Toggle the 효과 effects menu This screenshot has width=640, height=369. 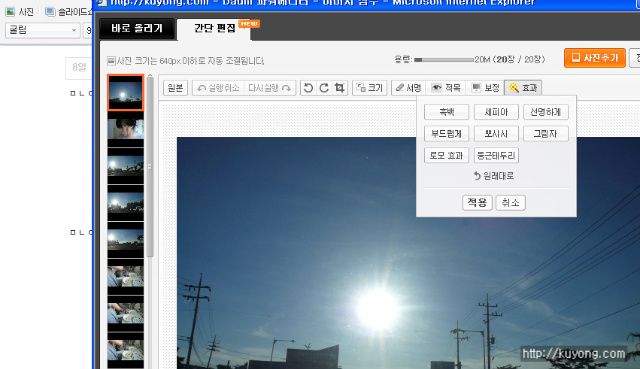coord(523,88)
